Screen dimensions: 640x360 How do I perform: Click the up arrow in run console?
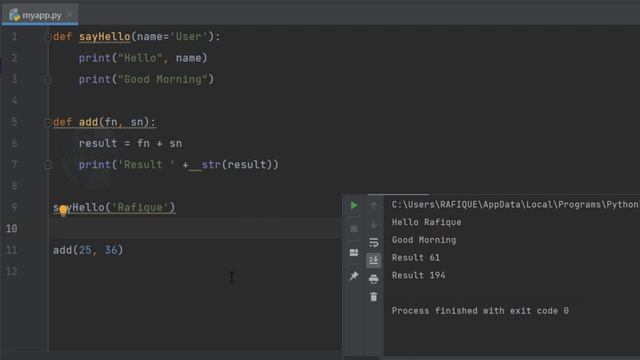point(373,206)
